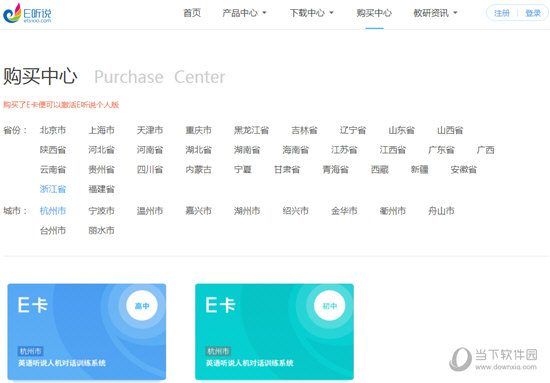The height and width of the screenshot is (383, 550).
Task: Select province 江苏省
Action: [x=344, y=150]
